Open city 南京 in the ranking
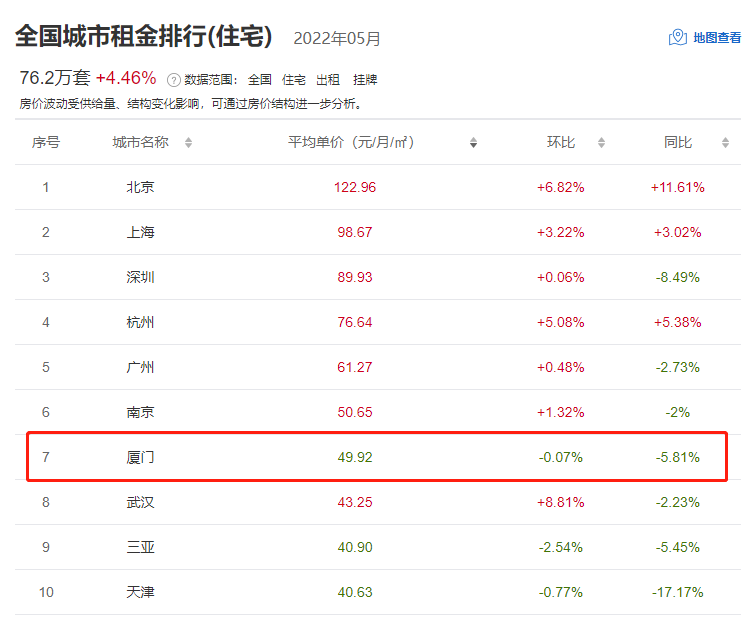This screenshot has width=747, height=621. 141,412
